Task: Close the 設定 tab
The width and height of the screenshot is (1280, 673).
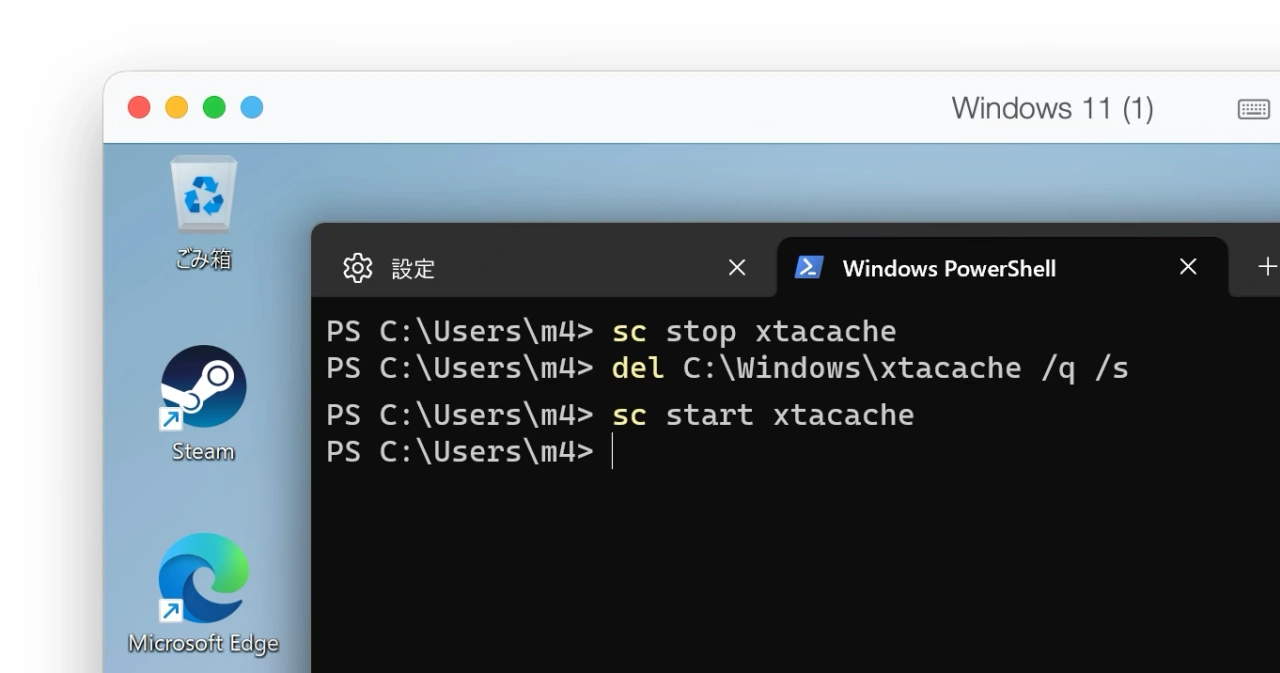Action: [737, 267]
